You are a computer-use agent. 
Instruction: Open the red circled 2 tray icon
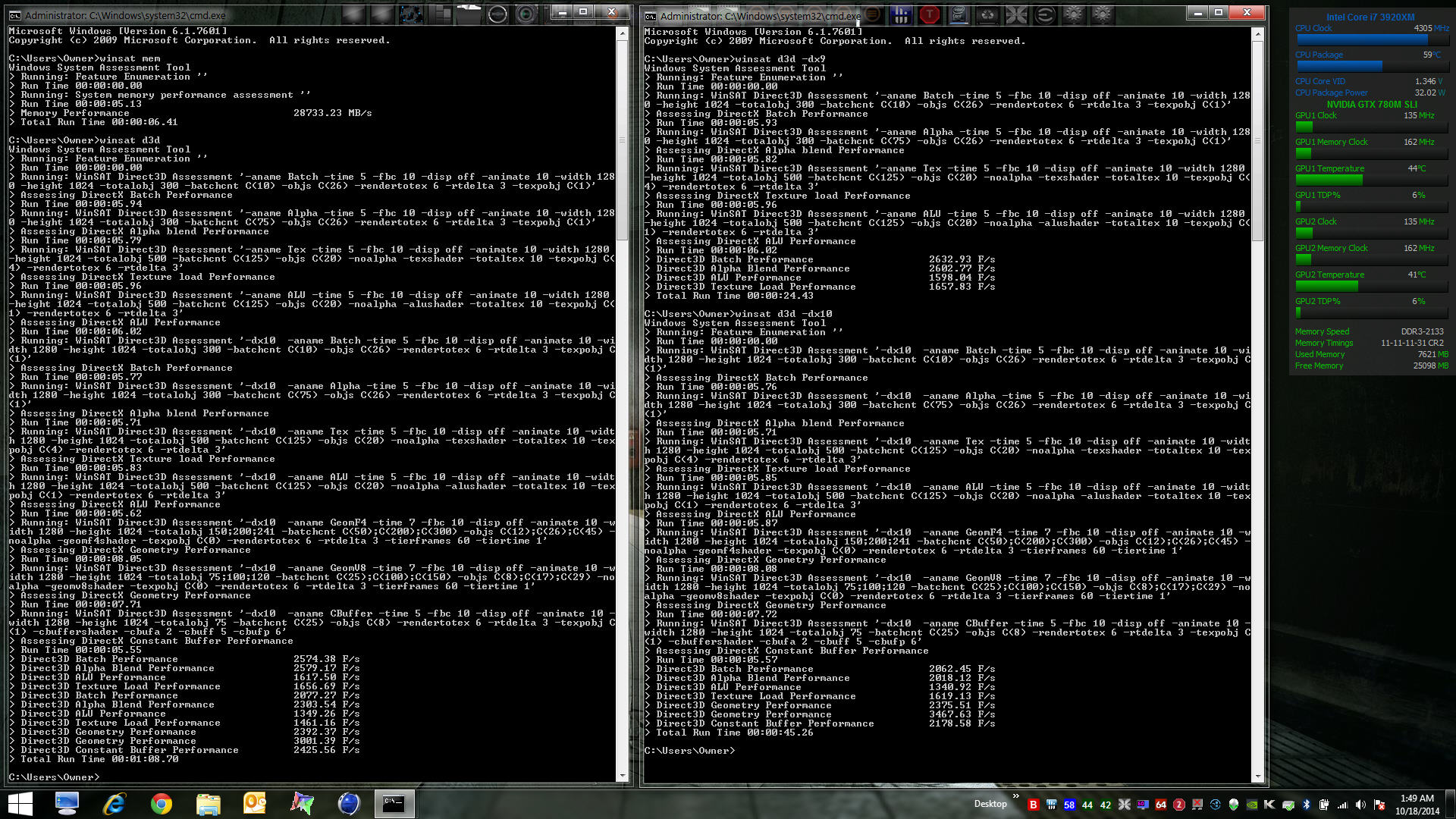(1178, 805)
